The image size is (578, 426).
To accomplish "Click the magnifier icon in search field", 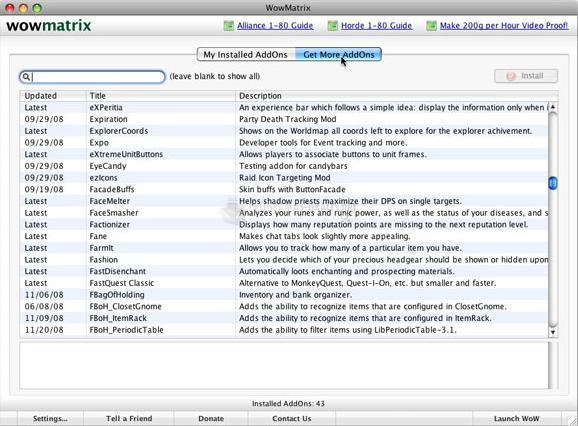I will click(x=26, y=77).
